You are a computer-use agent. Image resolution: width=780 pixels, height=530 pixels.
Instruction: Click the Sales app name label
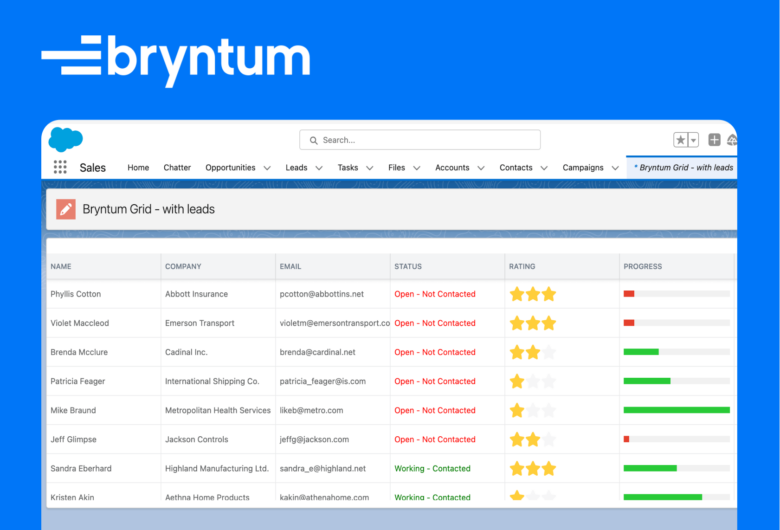(x=93, y=168)
